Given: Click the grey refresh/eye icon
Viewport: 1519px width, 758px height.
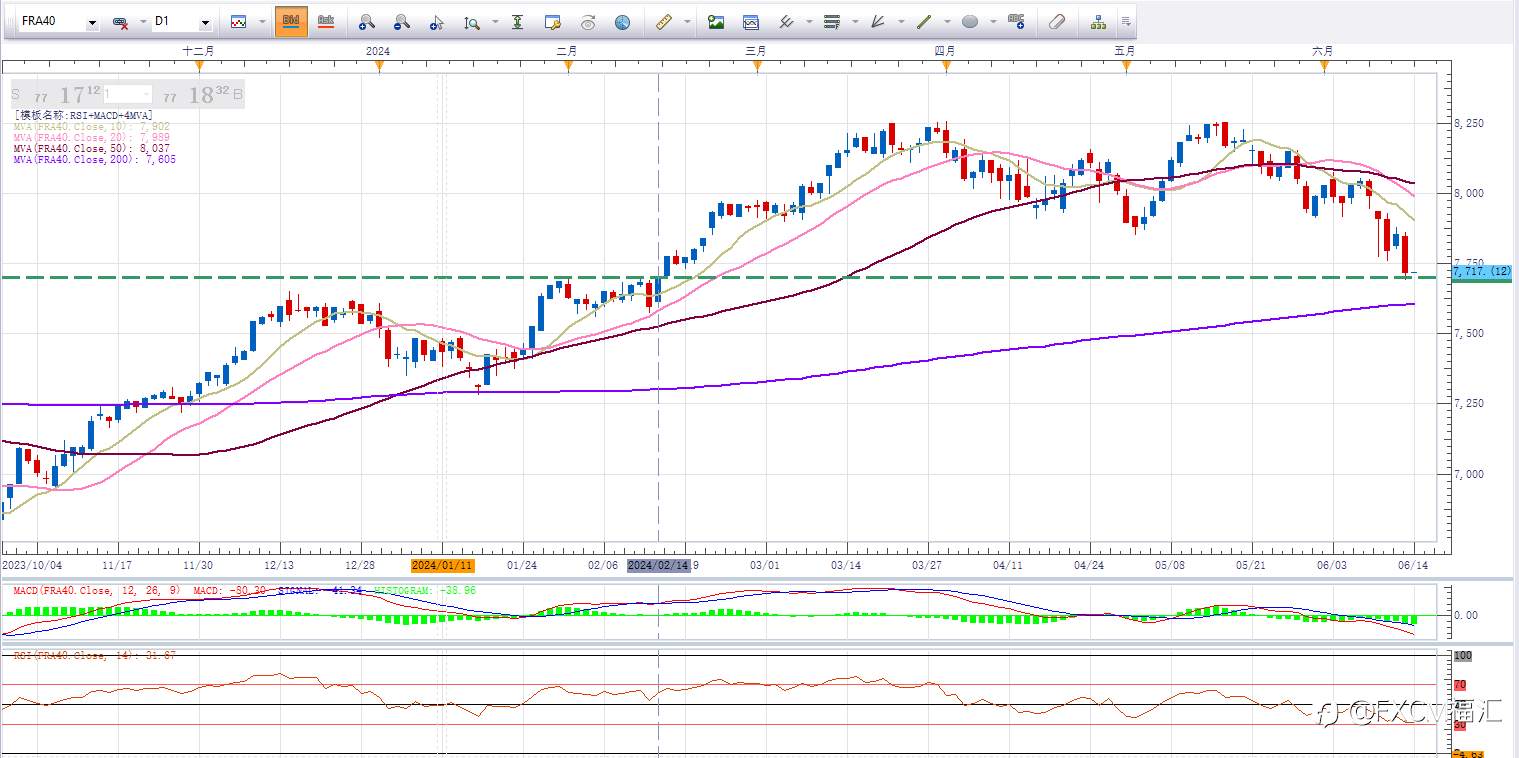Looking at the screenshot, I should point(588,22).
